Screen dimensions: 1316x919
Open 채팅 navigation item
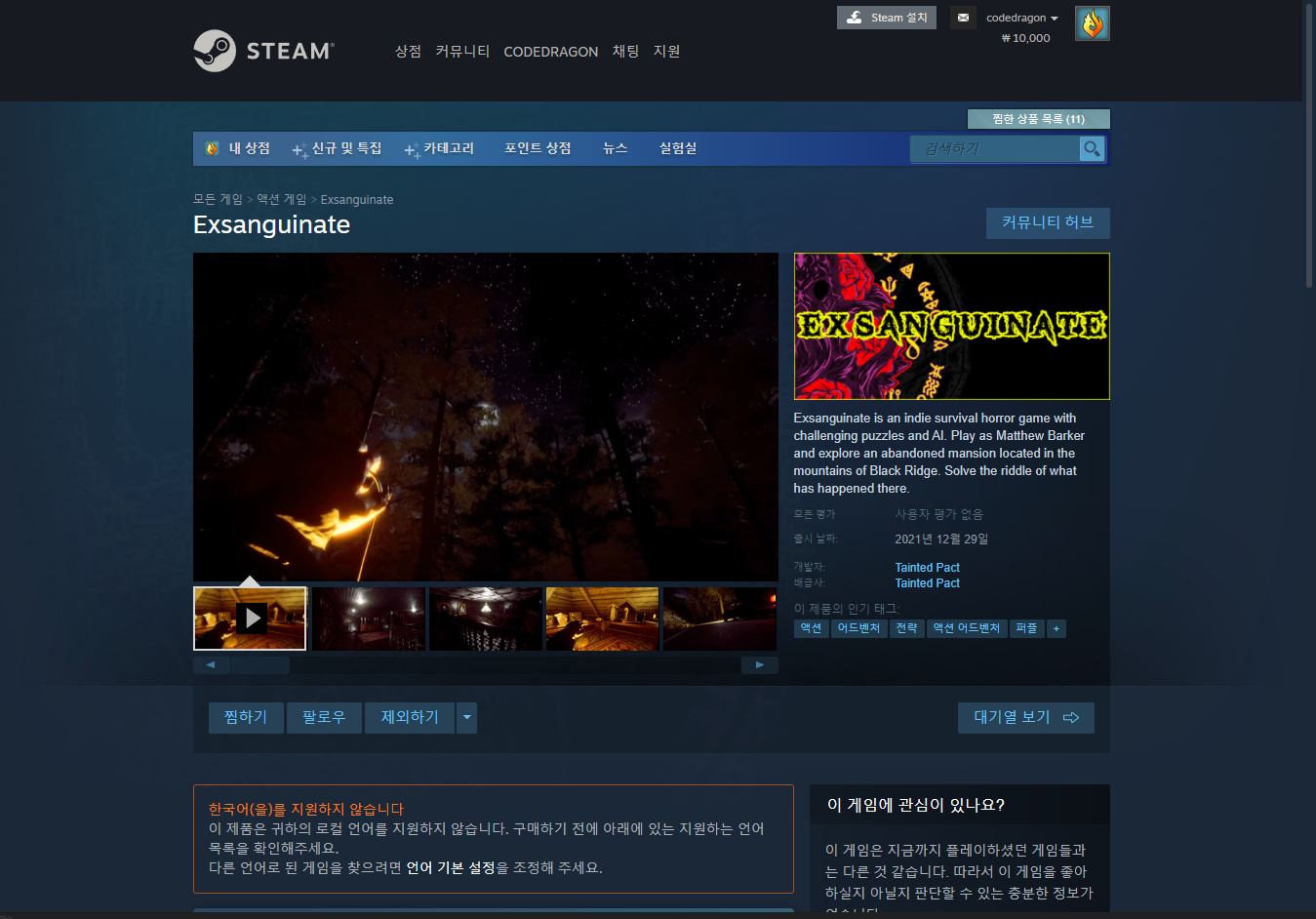[x=625, y=52]
